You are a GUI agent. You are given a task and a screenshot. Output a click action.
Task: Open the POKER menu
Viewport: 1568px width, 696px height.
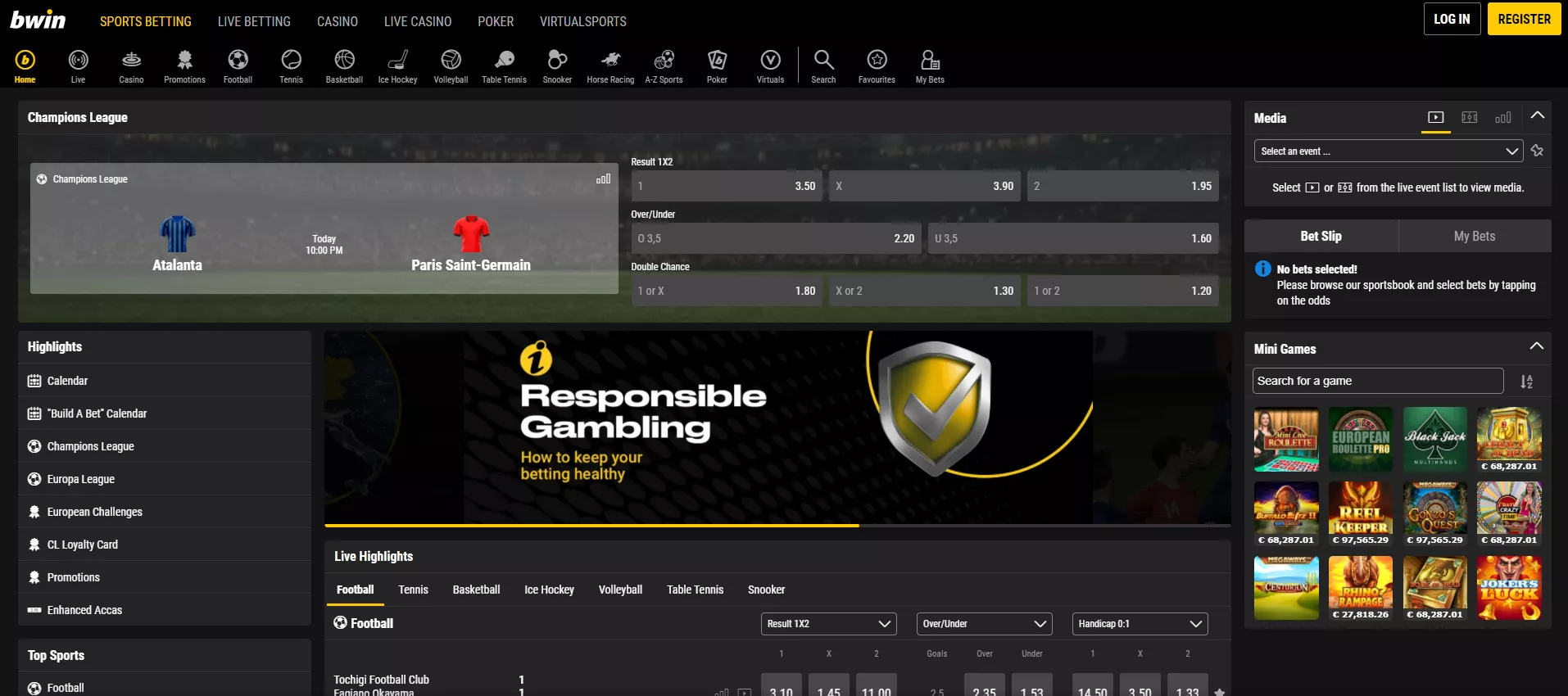[496, 21]
